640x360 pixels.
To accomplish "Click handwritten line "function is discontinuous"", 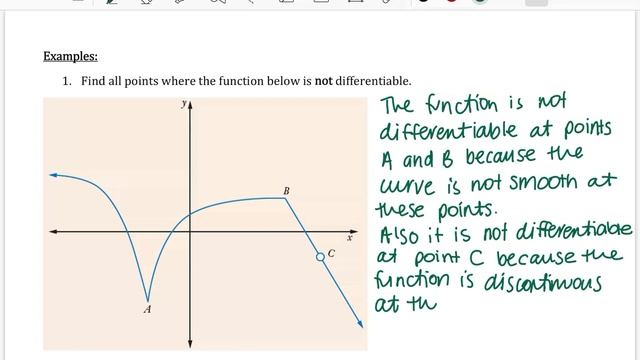I will point(488,282).
